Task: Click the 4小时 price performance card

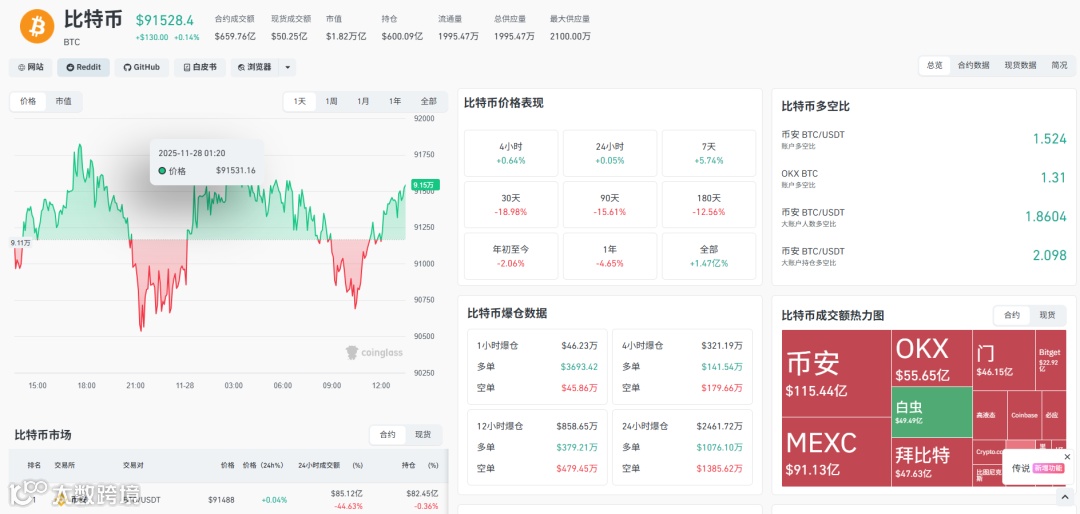Action: (x=511, y=153)
